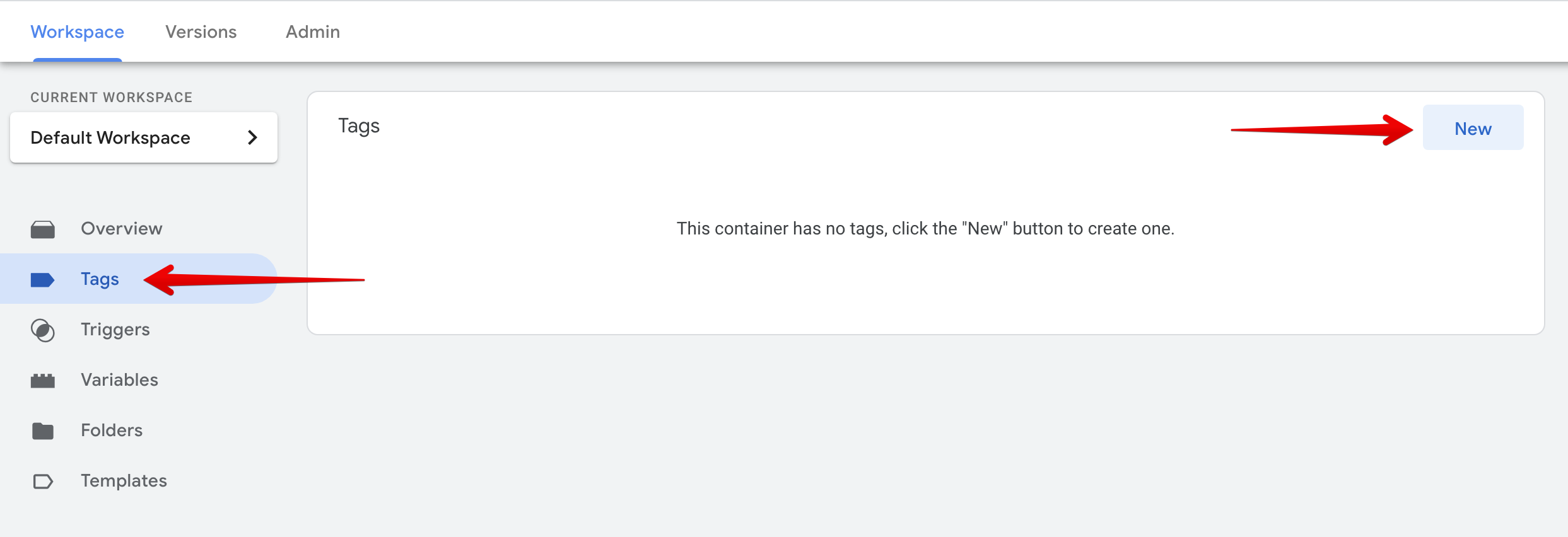Select Default Workspace
1568x537 pixels.
click(x=110, y=137)
